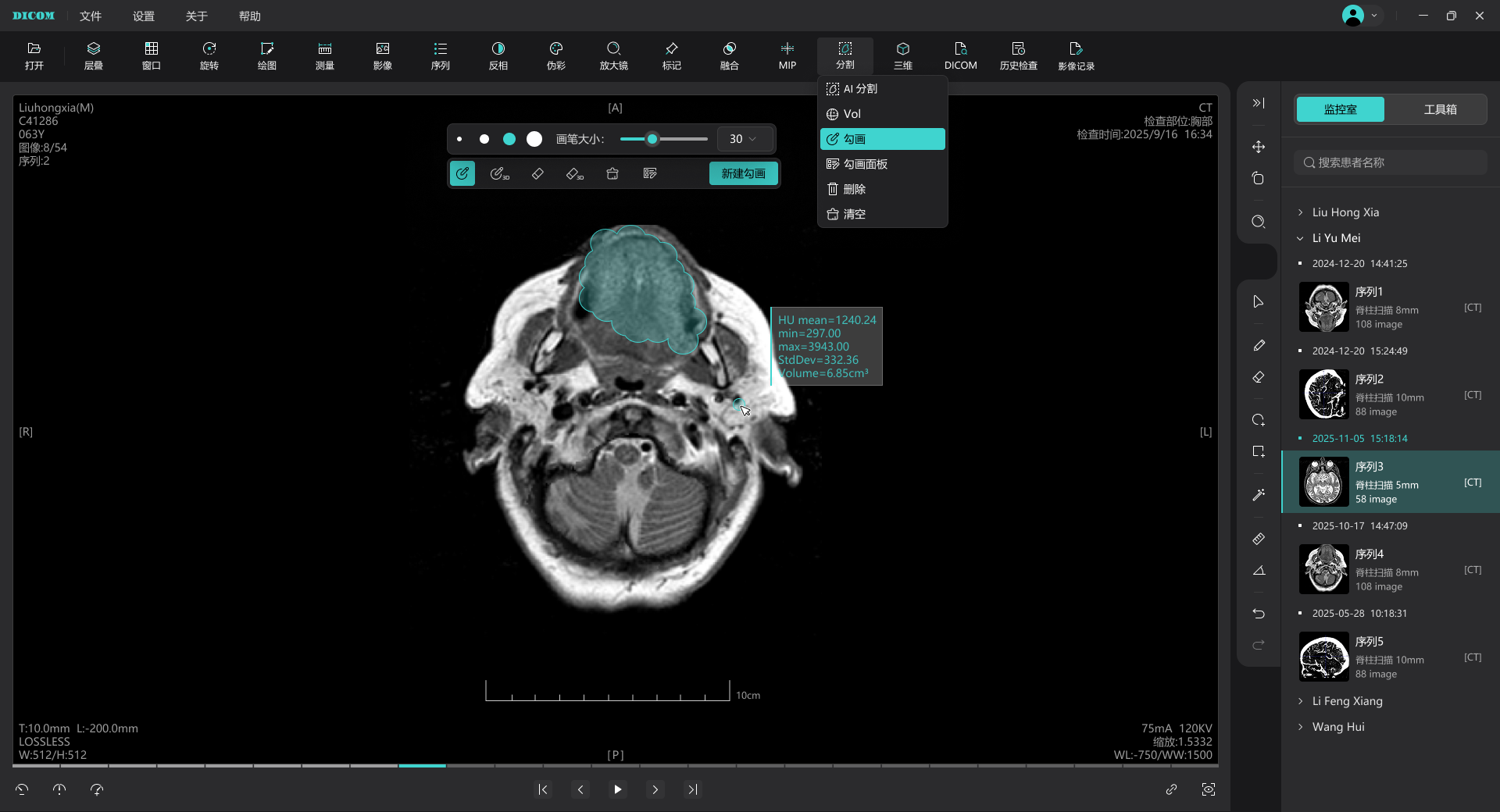Screen dimensions: 1500x812
Task: Click the 融合 fusion toolbar icon
Action: [729, 55]
